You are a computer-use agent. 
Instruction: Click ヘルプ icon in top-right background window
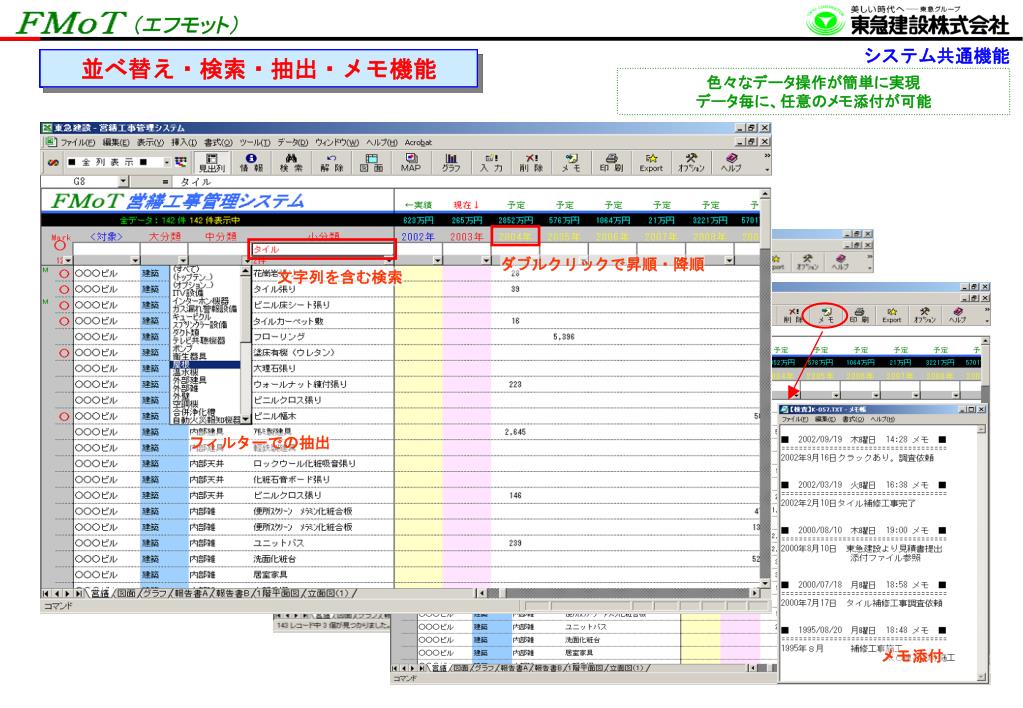(x=838, y=262)
